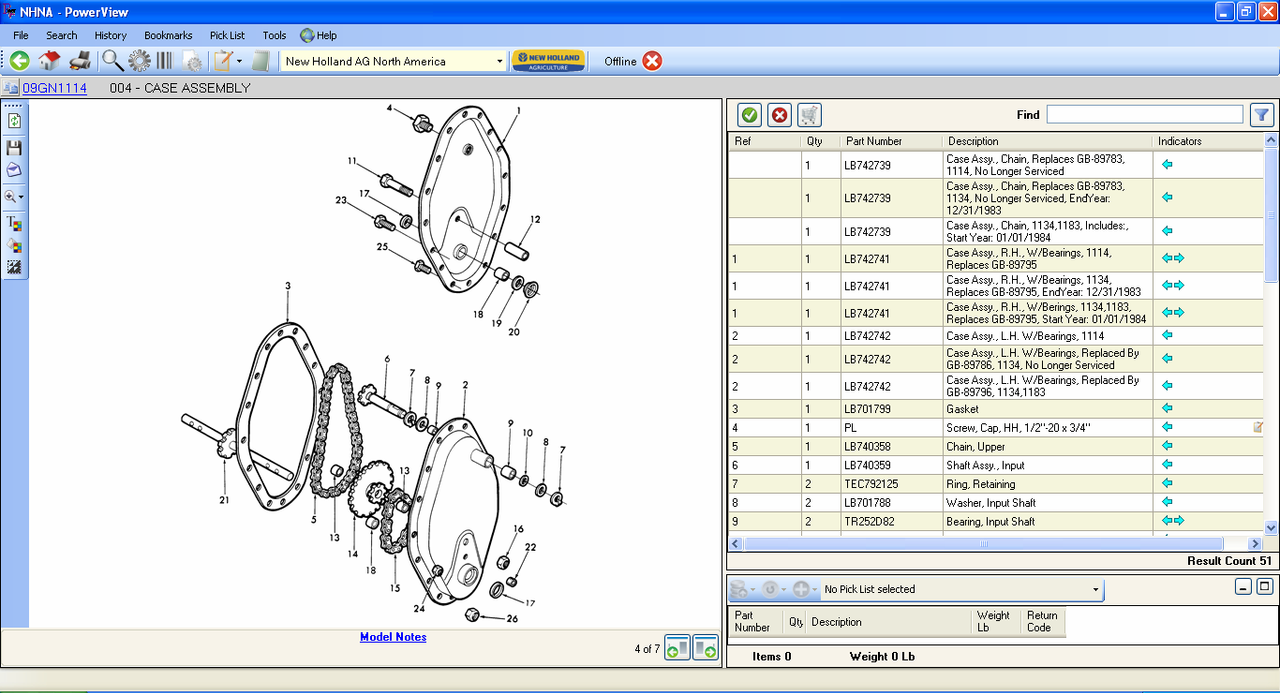The image size is (1280, 693).
Task: Maximize the pick list panel
Action: [1265, 587]
